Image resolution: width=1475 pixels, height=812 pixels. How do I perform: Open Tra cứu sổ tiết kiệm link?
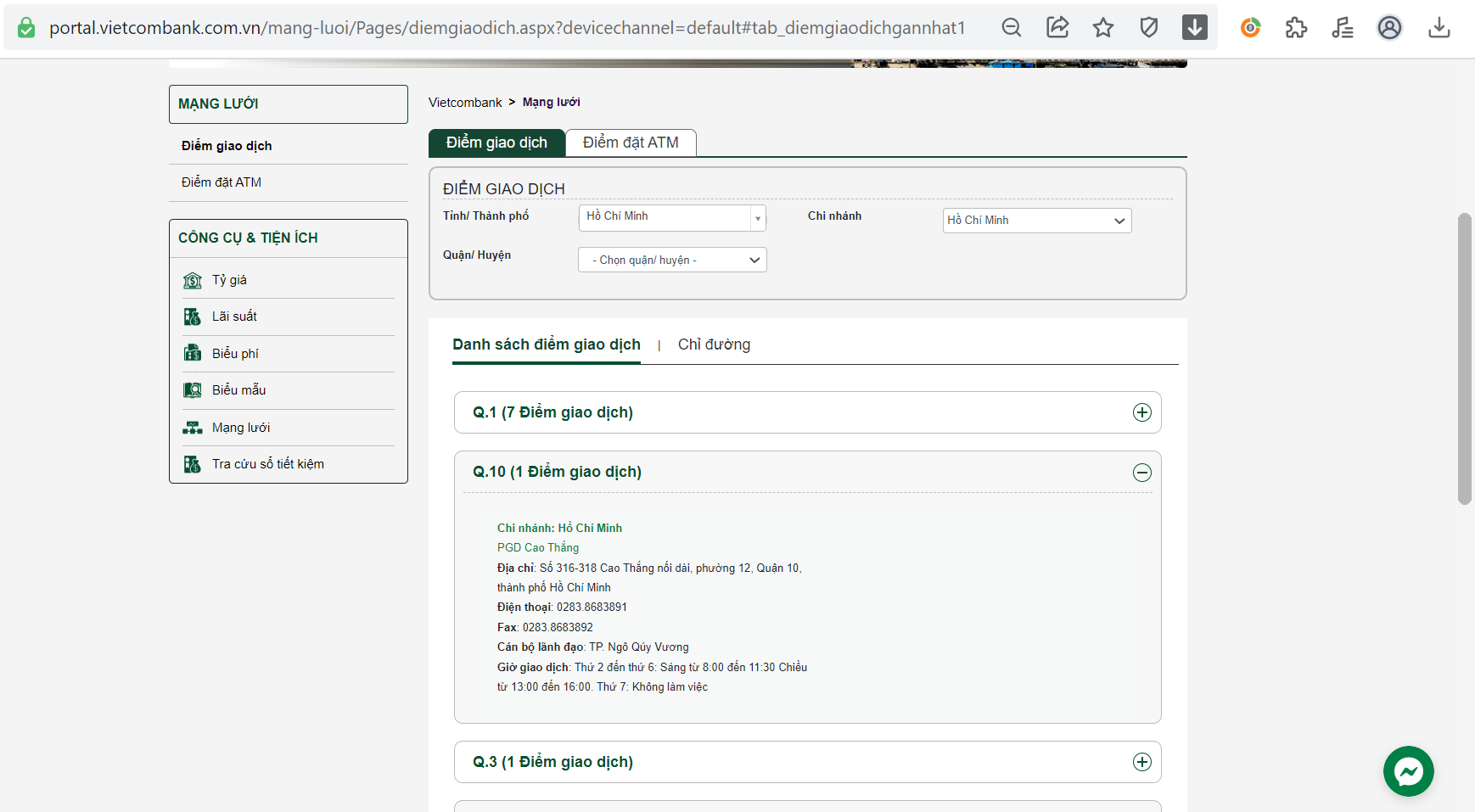tap(268, 464)
